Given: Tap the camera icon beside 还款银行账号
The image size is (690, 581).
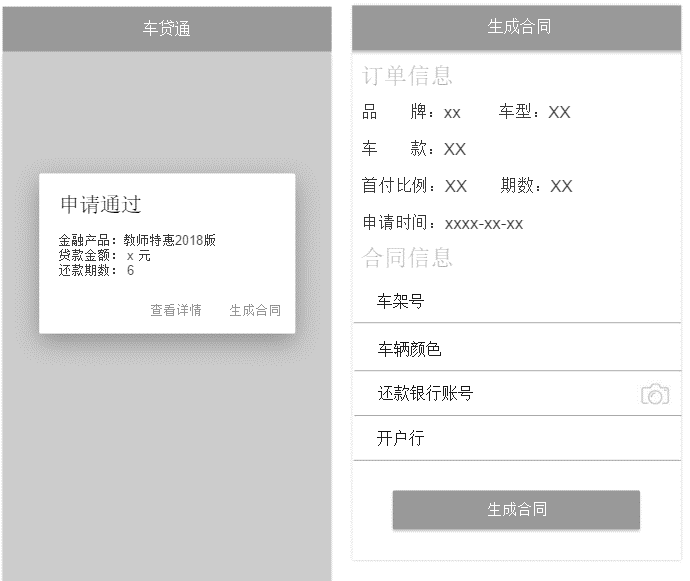Looking at the screenshot, I should coord(654,394).
